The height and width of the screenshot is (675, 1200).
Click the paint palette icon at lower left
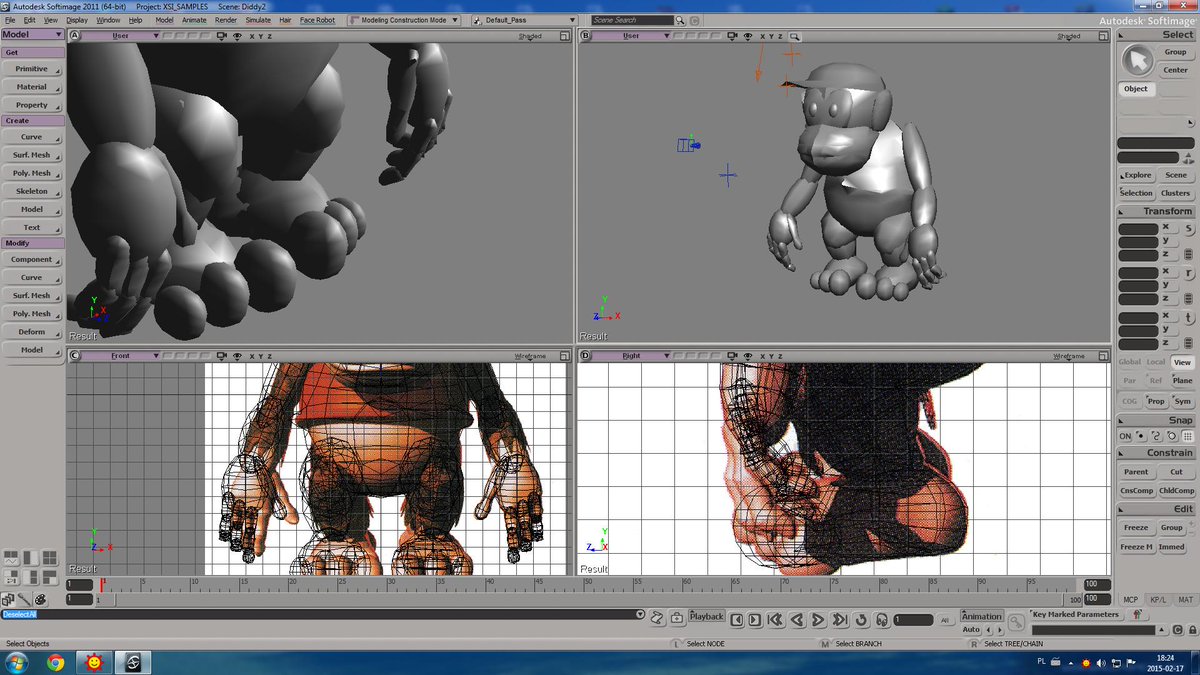click(40, 598)
